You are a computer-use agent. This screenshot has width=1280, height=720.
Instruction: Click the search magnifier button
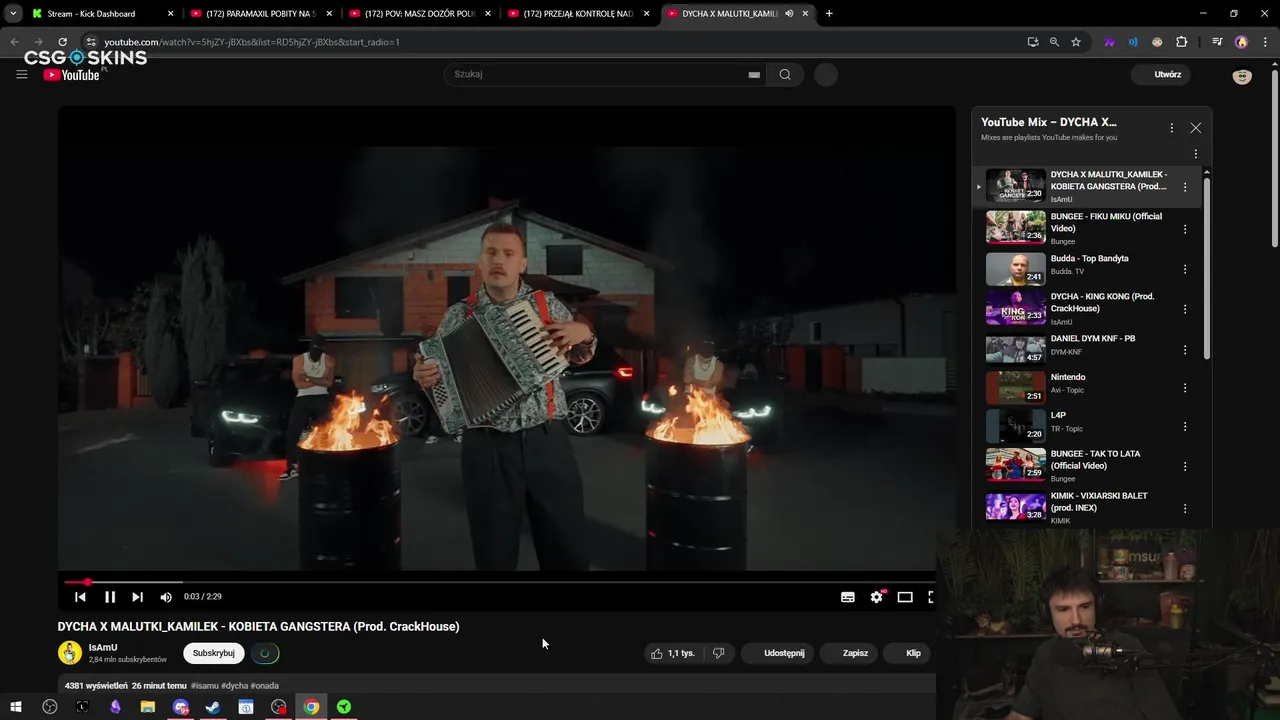click(x=785, y=74)
